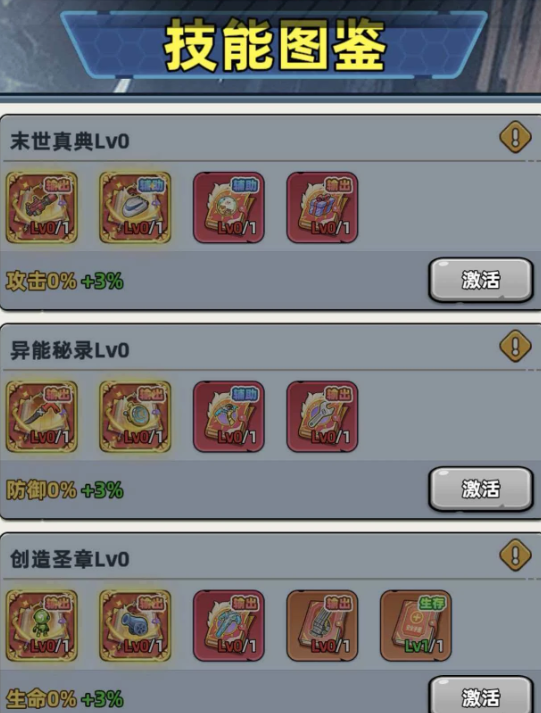Select the dagger skill book in 异能秘录
Image resolution: width=541 pixels, height=713 pixels.
click(41, 417)
